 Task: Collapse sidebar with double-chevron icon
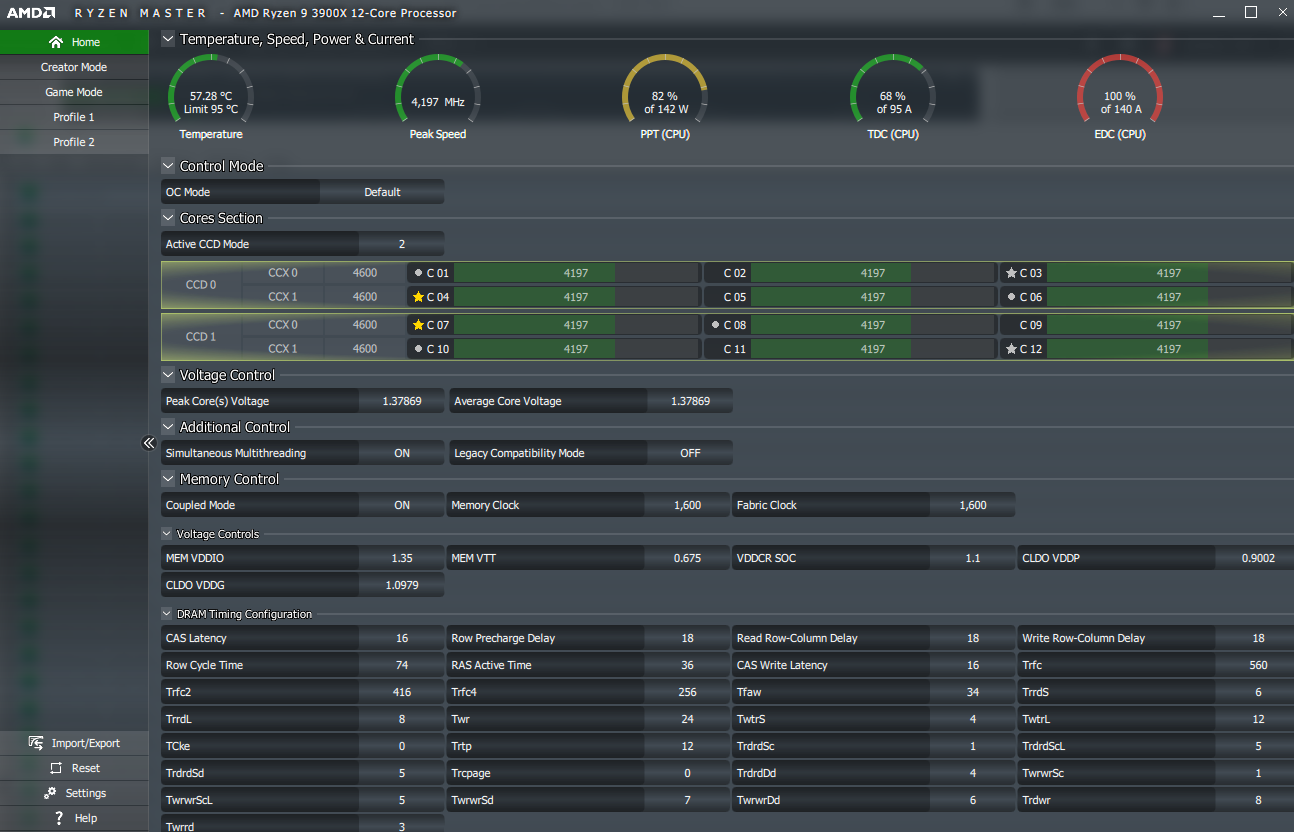(149, 443)
